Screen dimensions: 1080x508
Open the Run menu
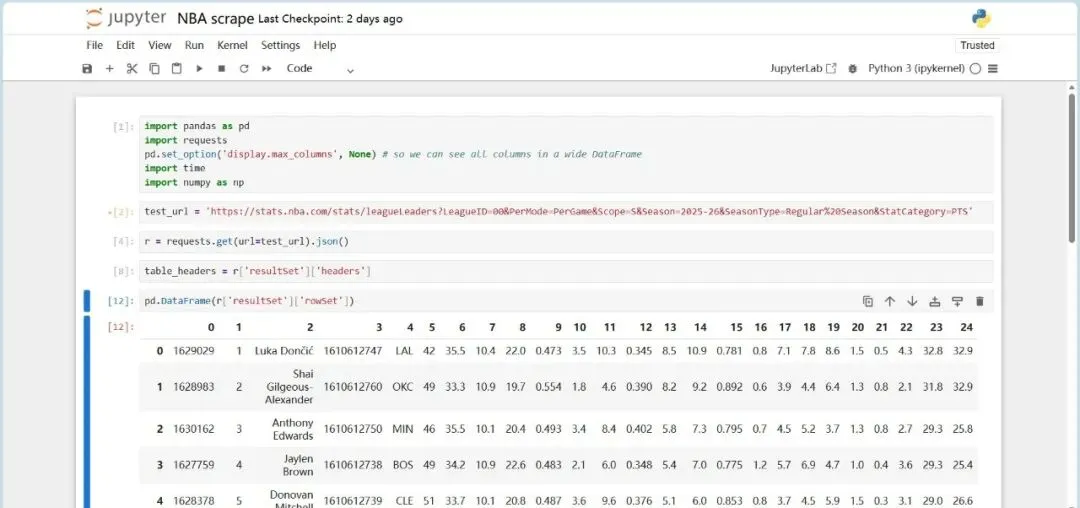coord(194,45)
